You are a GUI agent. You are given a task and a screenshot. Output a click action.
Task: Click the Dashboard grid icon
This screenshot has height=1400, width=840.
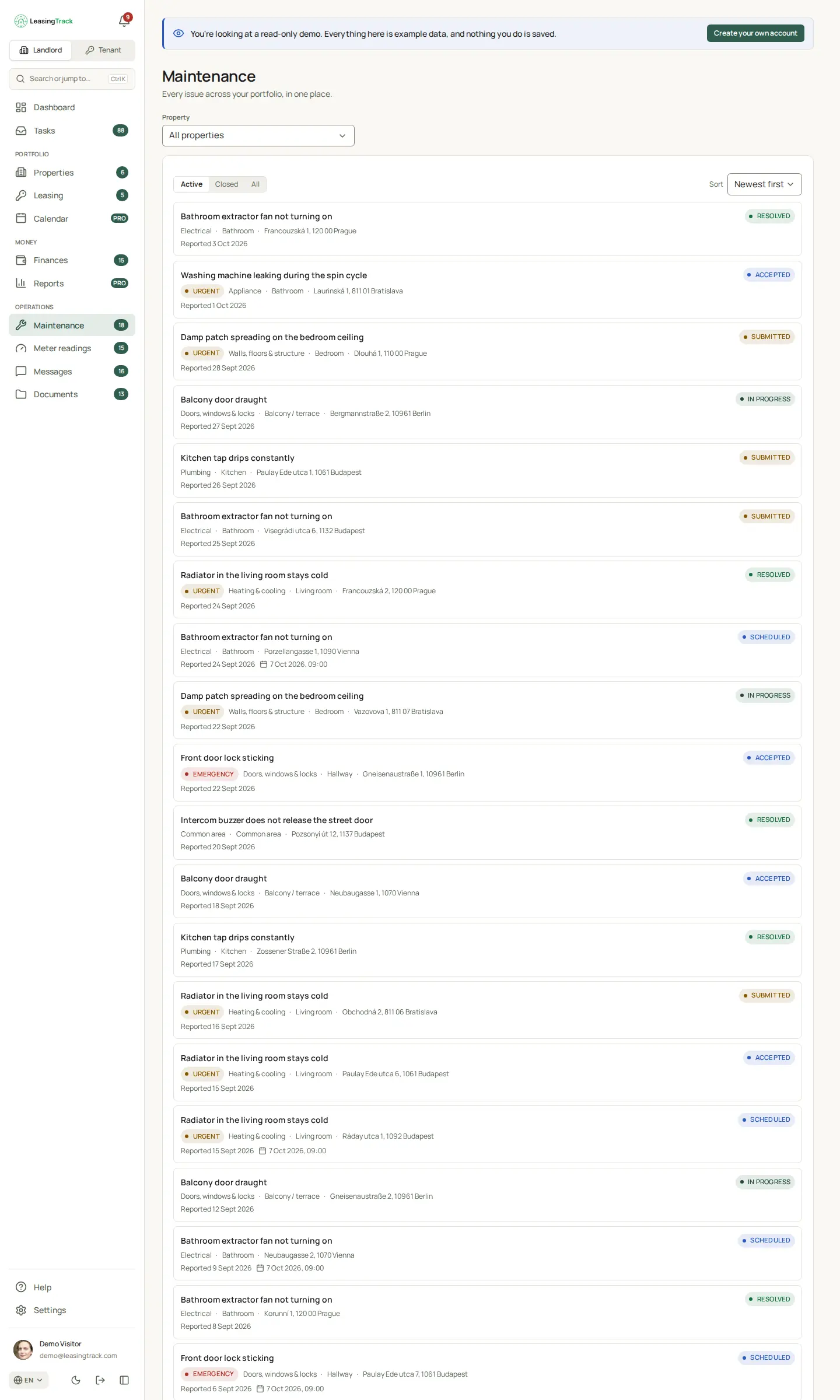click(x=21, y=107)
